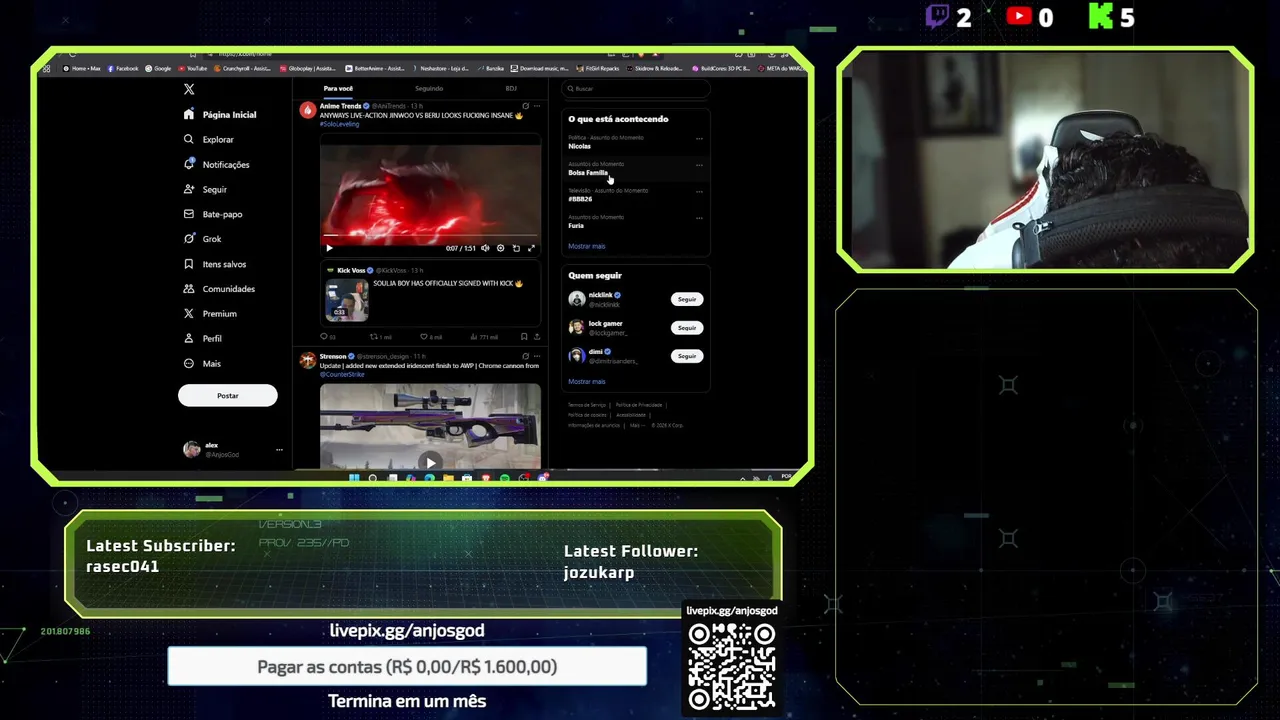Click the Grok icon on Strenson post

pyautogui.click(x=525, y=356)
